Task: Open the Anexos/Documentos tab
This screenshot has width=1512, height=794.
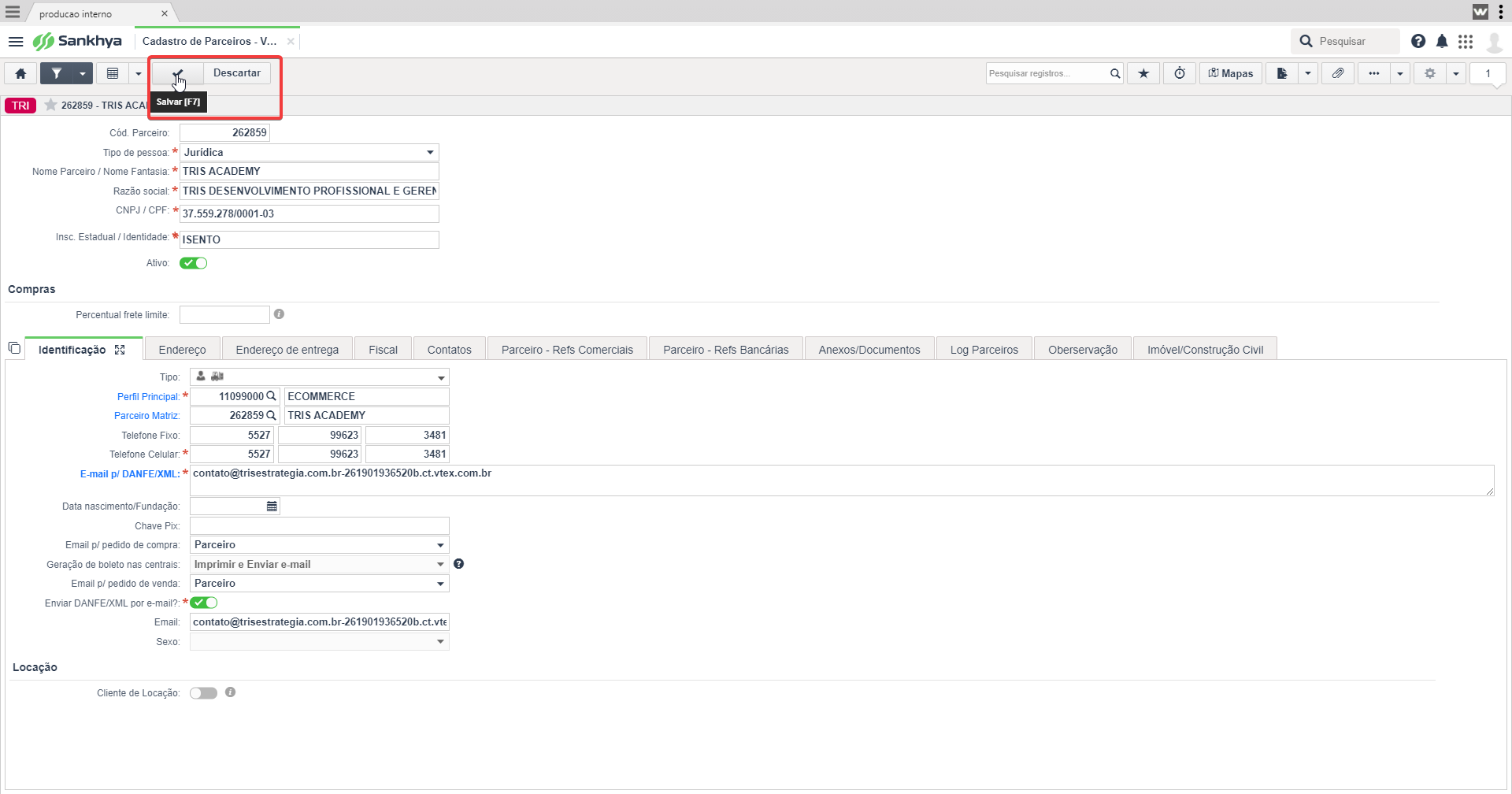Action: (x=869, y=350)
